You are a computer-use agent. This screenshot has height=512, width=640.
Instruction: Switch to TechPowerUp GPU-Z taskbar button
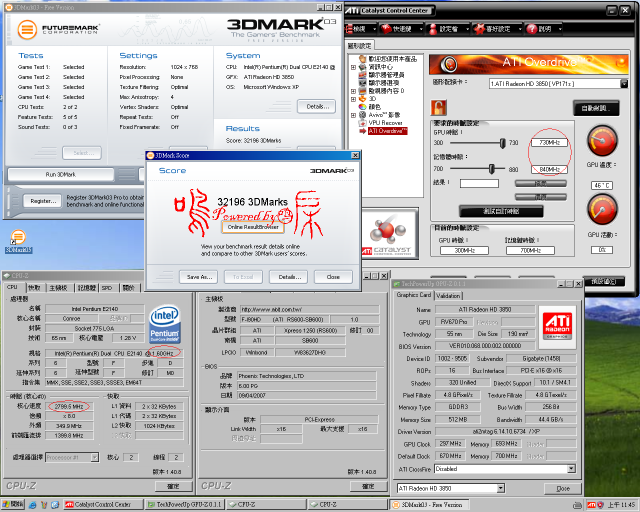[x=185, y=505]
